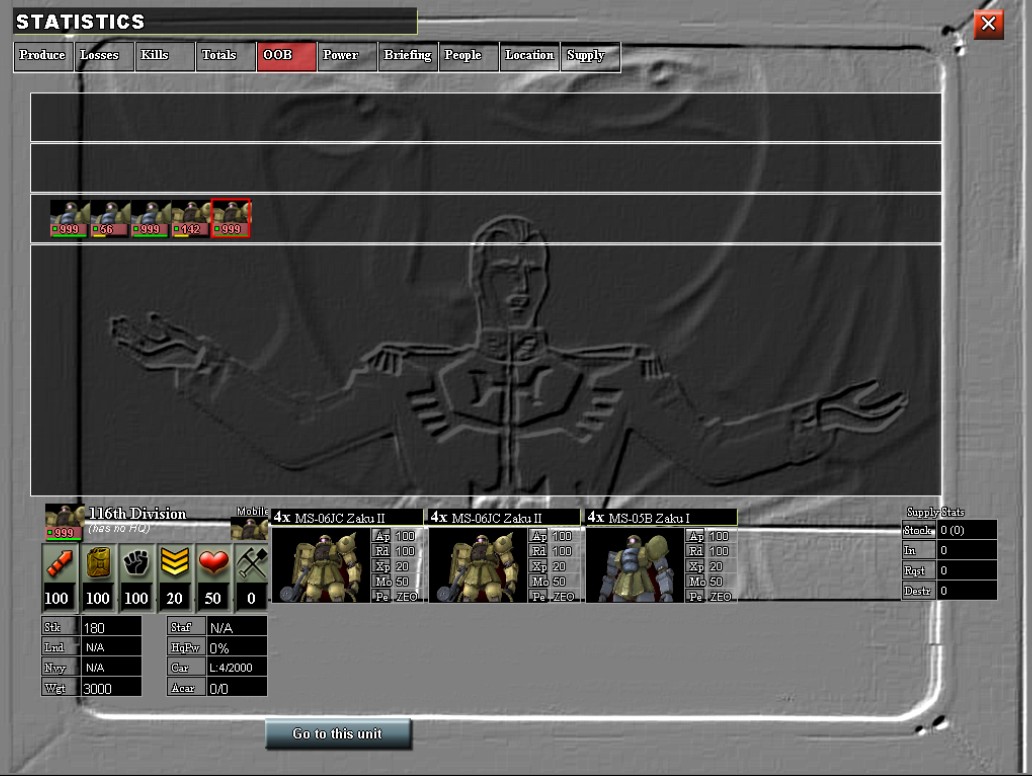This screenshot has height=776, width=1032.
Task: Open the Briefing tab
Action: 407,56
